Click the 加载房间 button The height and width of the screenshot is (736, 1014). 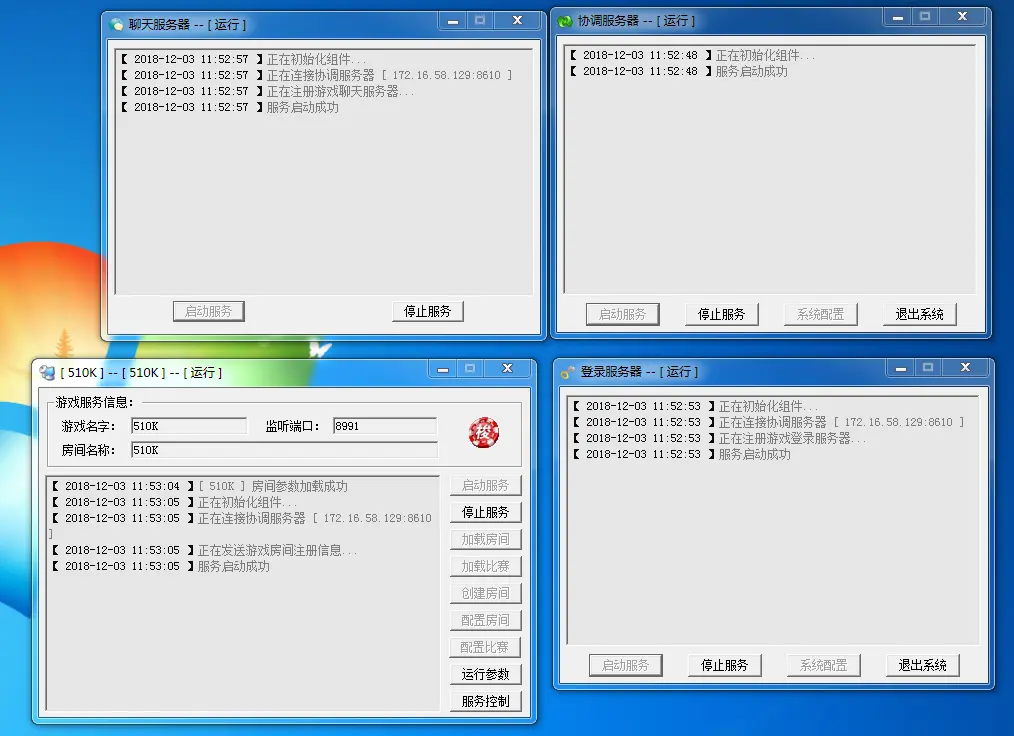click(486, 539)
